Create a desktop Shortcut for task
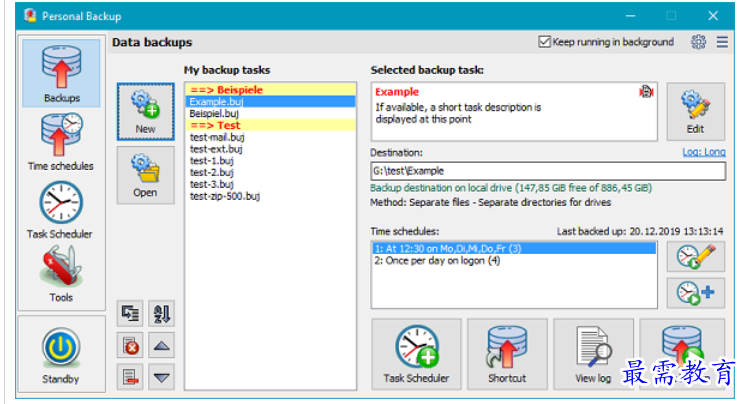Viewport: 744px width, 404px height. click(507, 354)
